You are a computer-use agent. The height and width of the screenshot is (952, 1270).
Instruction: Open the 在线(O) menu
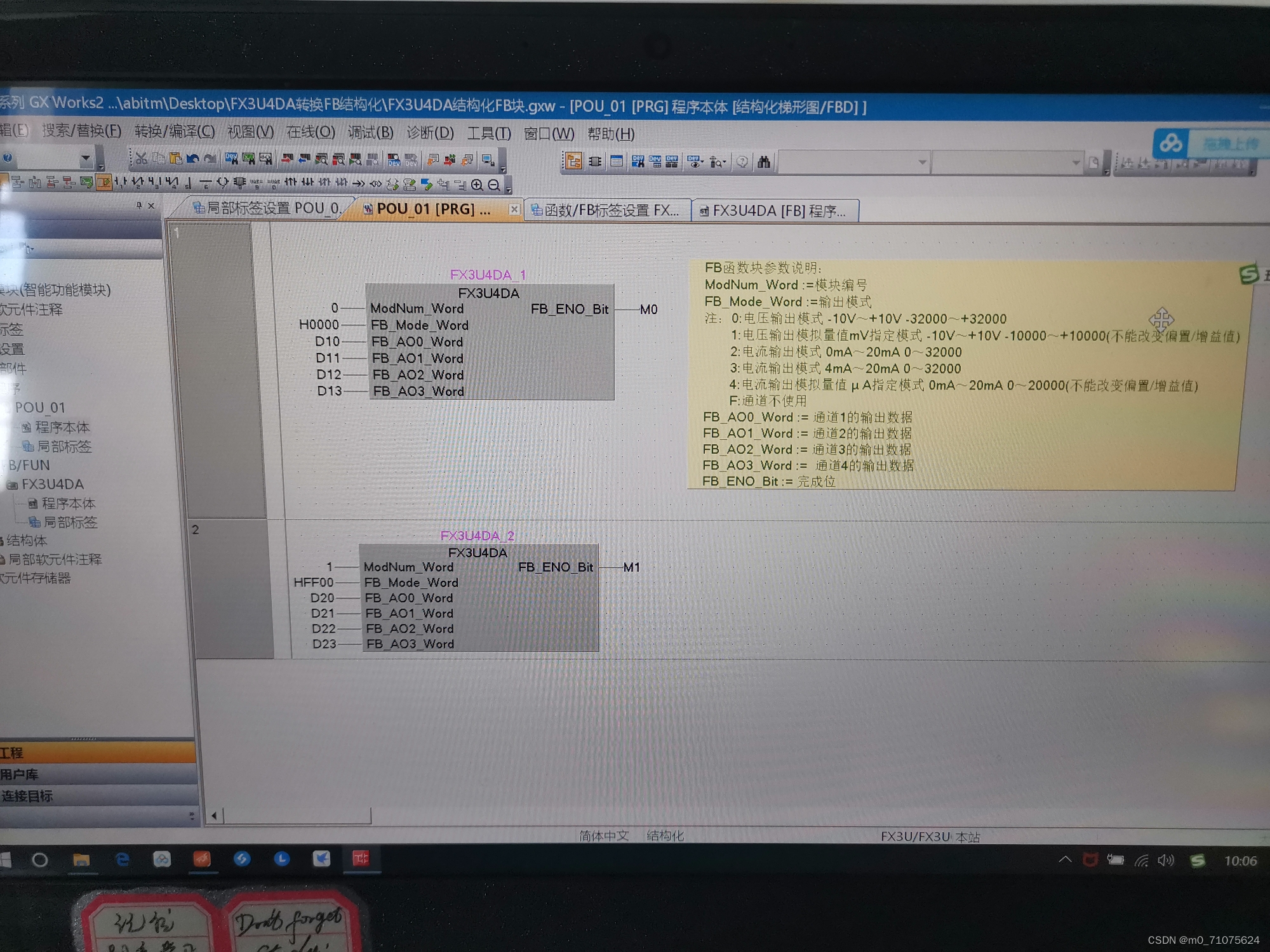click(x=310, y=132)
